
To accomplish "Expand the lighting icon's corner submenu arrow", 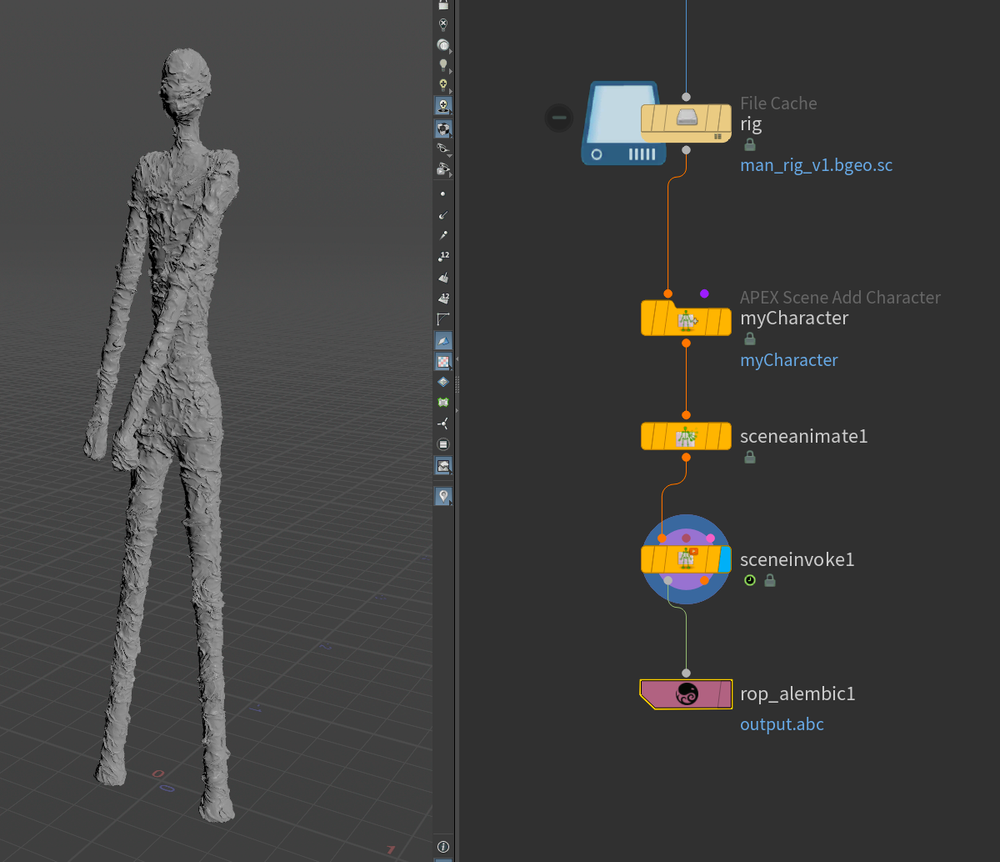I will tap(451, 70).
